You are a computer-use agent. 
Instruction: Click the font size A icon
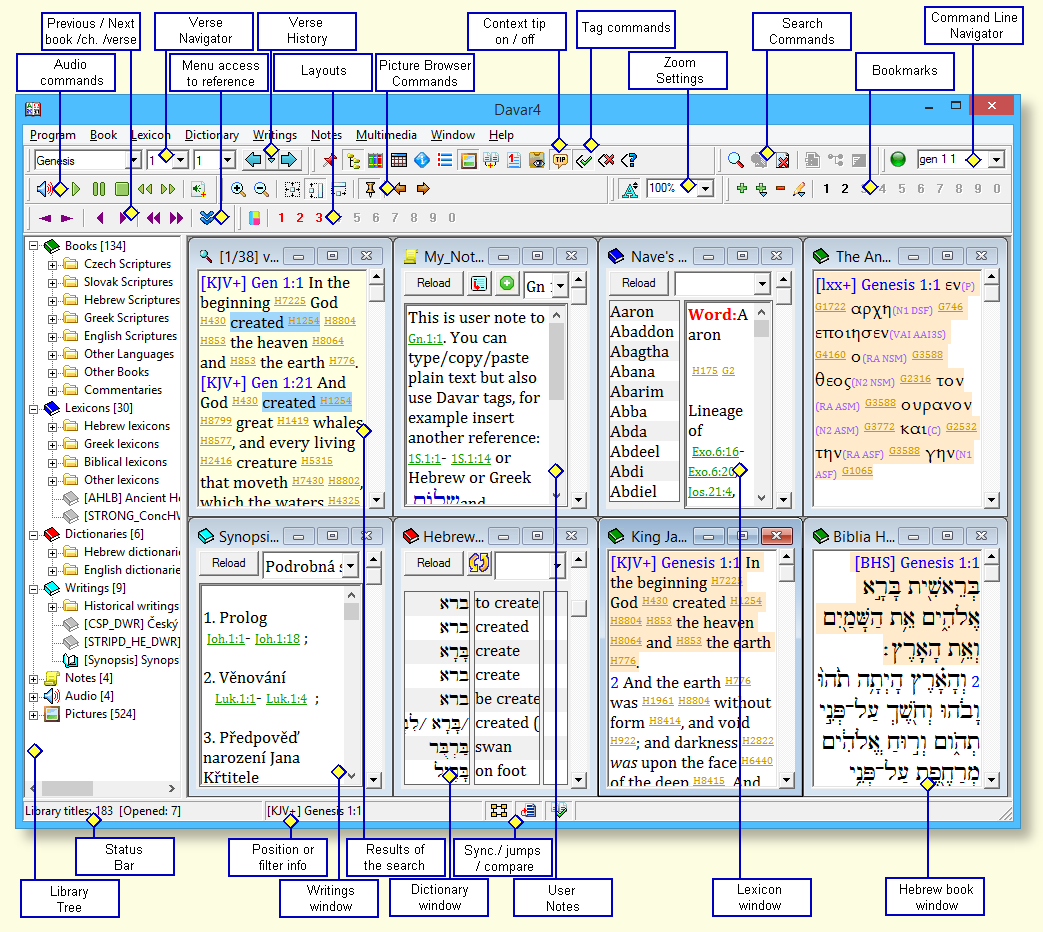(630, 189)
